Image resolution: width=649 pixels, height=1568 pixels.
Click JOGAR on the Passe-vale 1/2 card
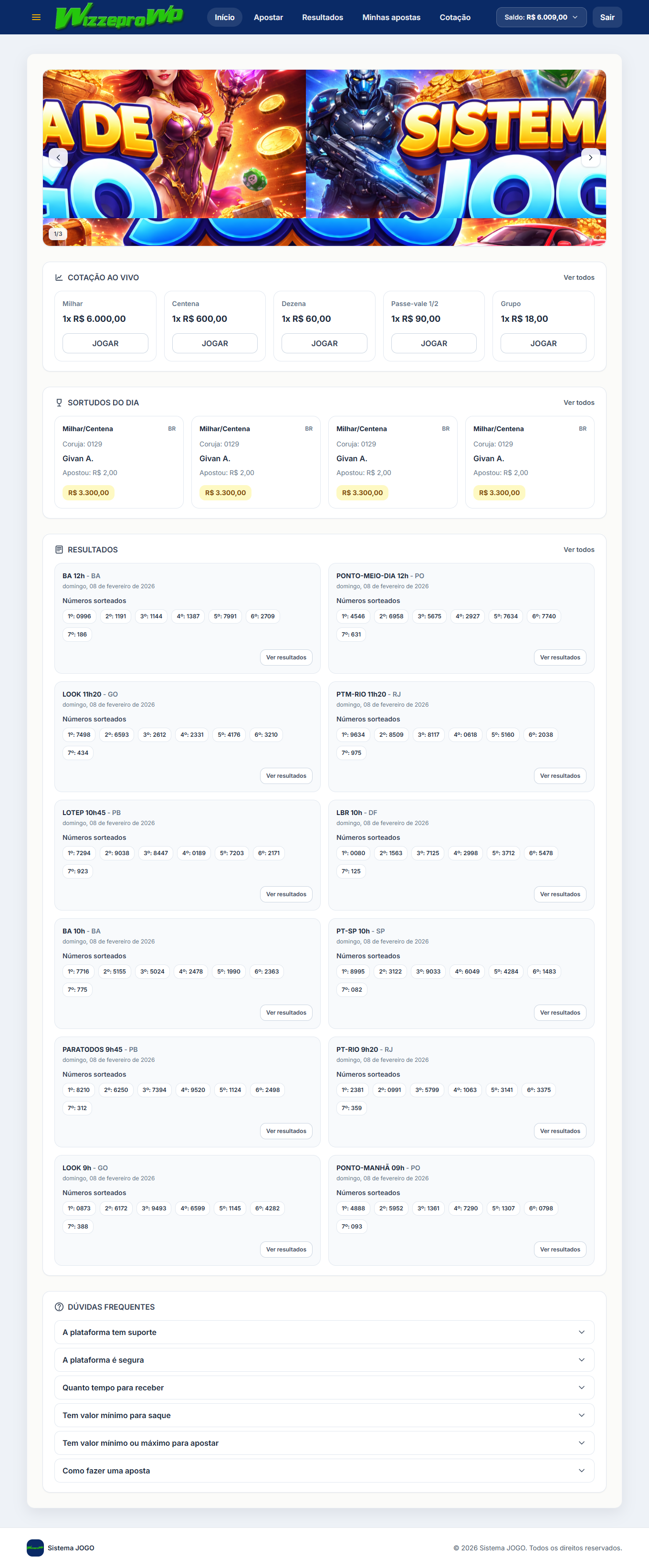pos(434,343)
